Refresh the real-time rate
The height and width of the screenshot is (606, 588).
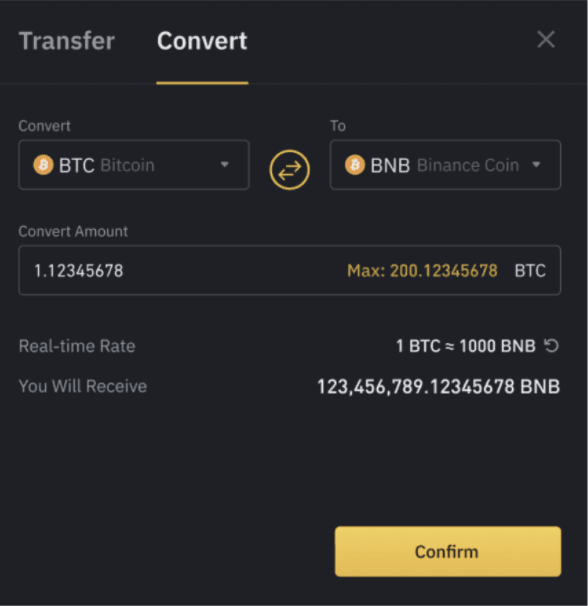551,346
